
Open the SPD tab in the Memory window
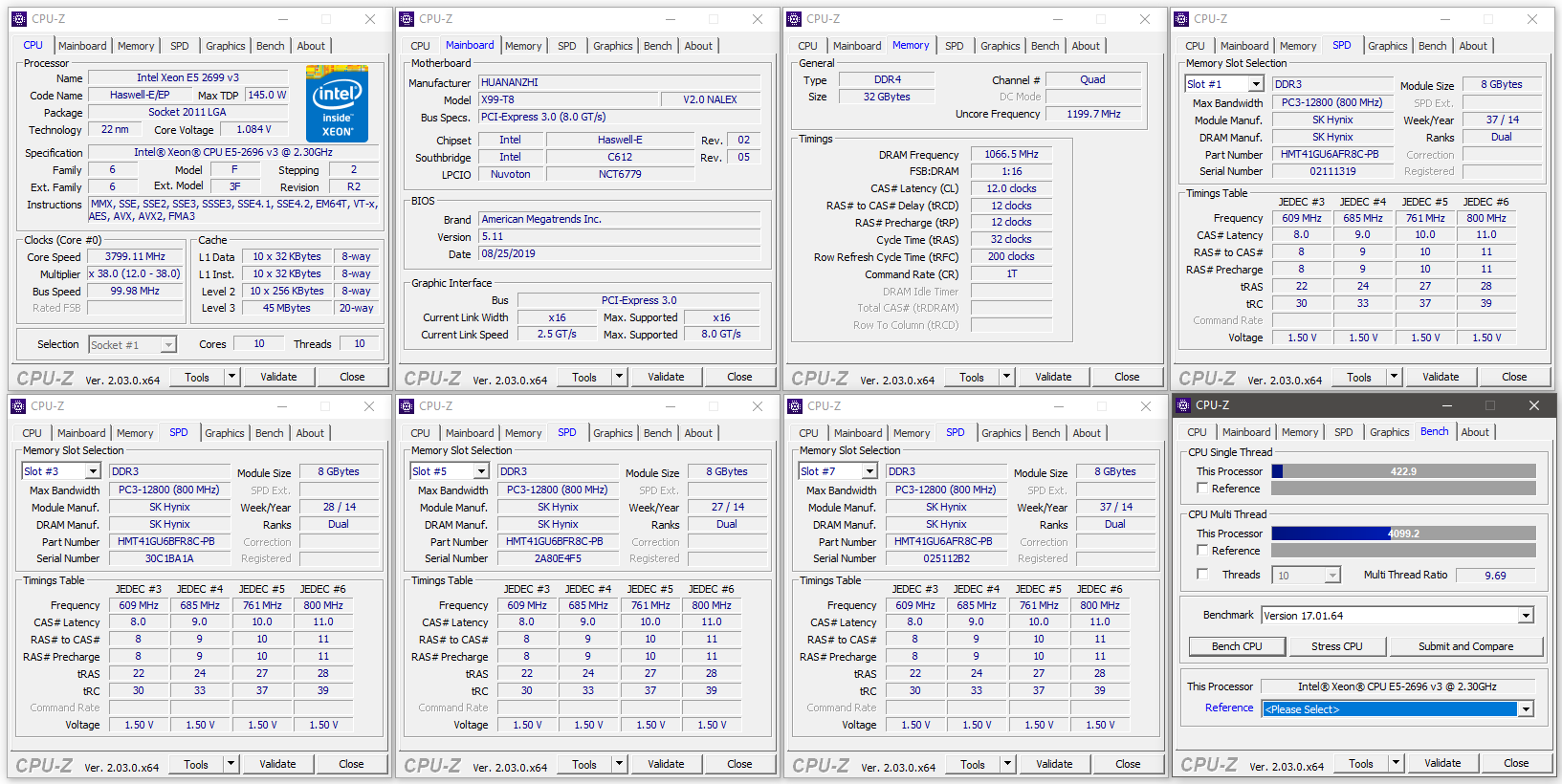tap(955, 46)
